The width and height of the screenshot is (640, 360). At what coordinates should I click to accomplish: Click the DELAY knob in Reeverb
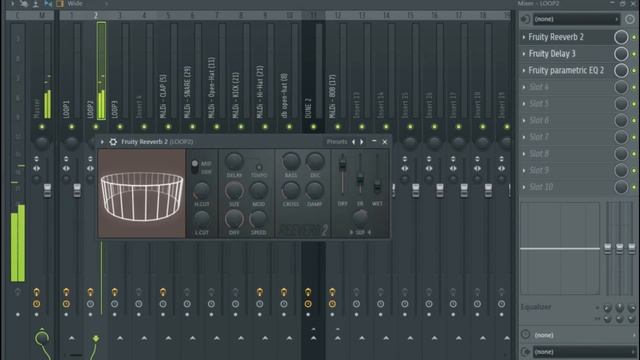coord(234,161)
